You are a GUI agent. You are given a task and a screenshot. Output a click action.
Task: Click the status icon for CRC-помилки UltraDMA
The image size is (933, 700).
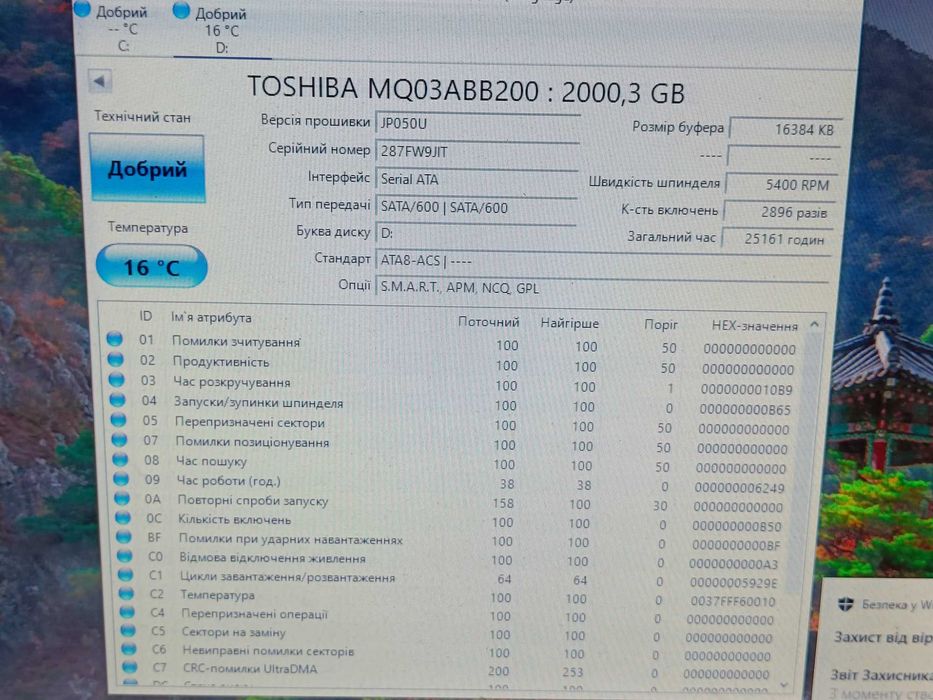(x=130, y=667)
